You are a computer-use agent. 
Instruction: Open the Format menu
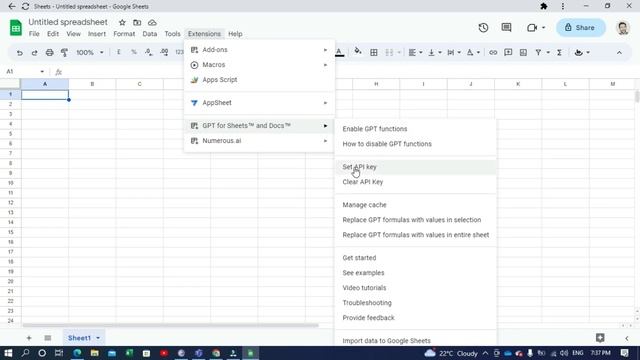tap(124, 34)
